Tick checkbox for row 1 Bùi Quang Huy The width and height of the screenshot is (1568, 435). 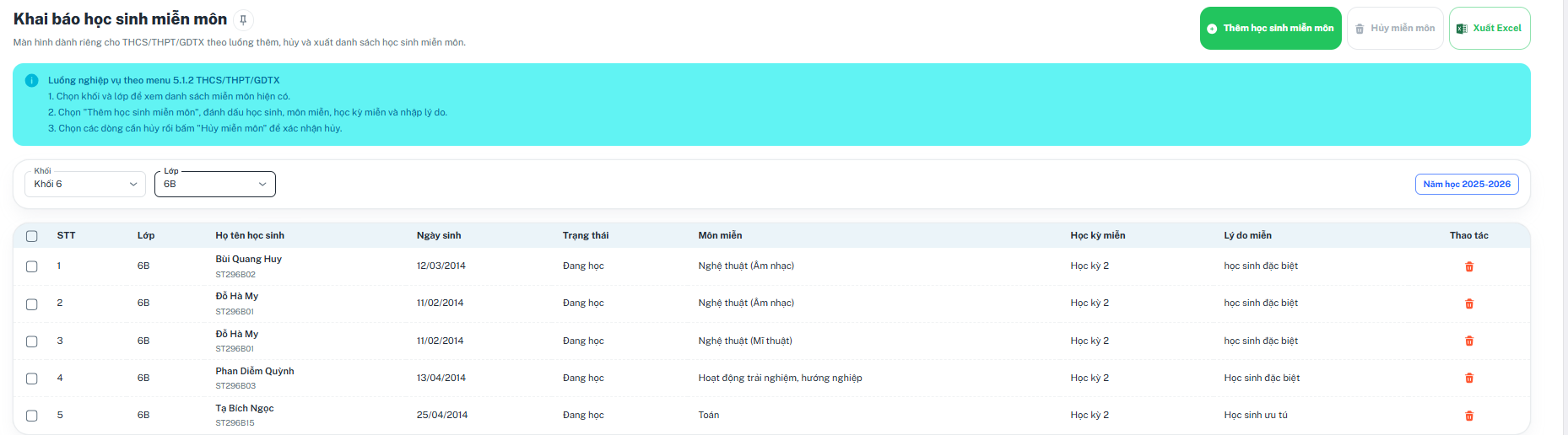coord(32,266)
